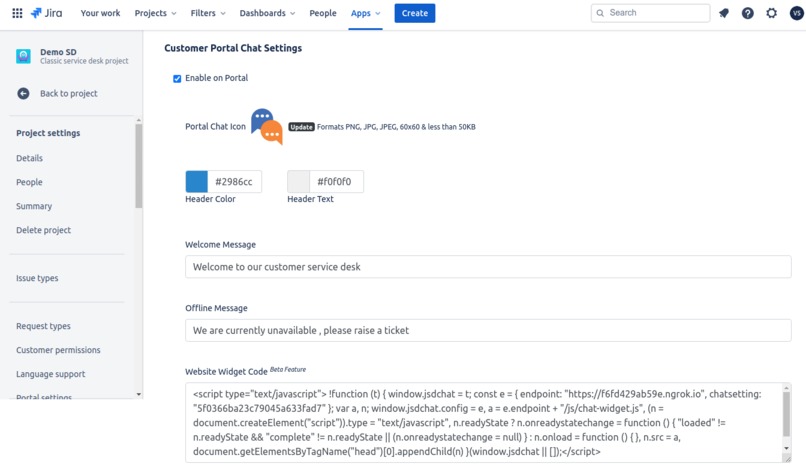Open Customer permissions in sidebar
806x470 pixels.
point(58,350)
